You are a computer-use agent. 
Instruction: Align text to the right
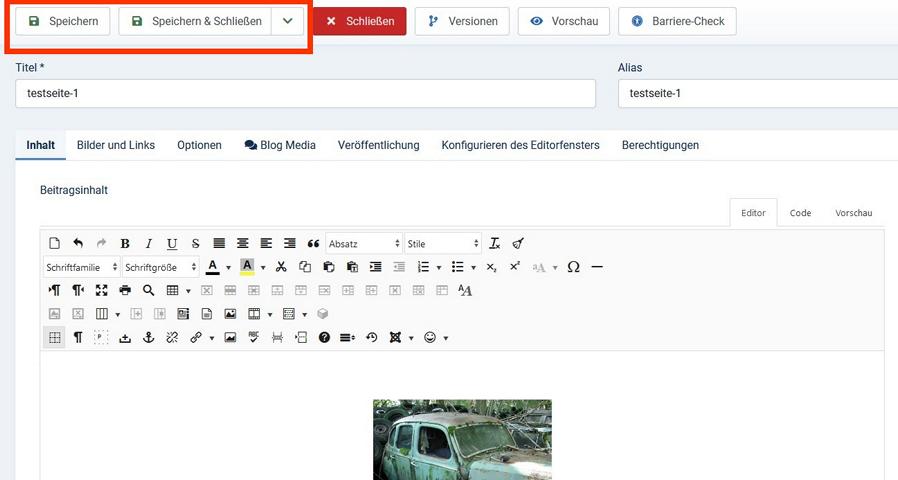click(x=289, y=243)
